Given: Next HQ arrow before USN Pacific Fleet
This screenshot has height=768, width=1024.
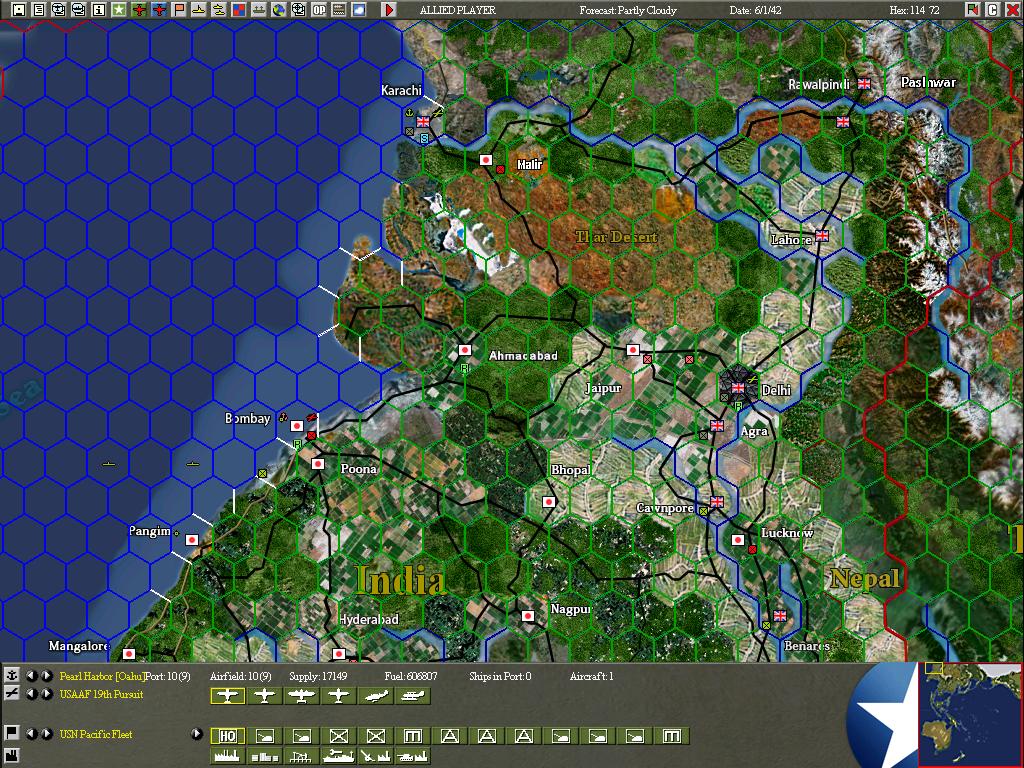Looking at the screenshot, I should click(46, 734).
